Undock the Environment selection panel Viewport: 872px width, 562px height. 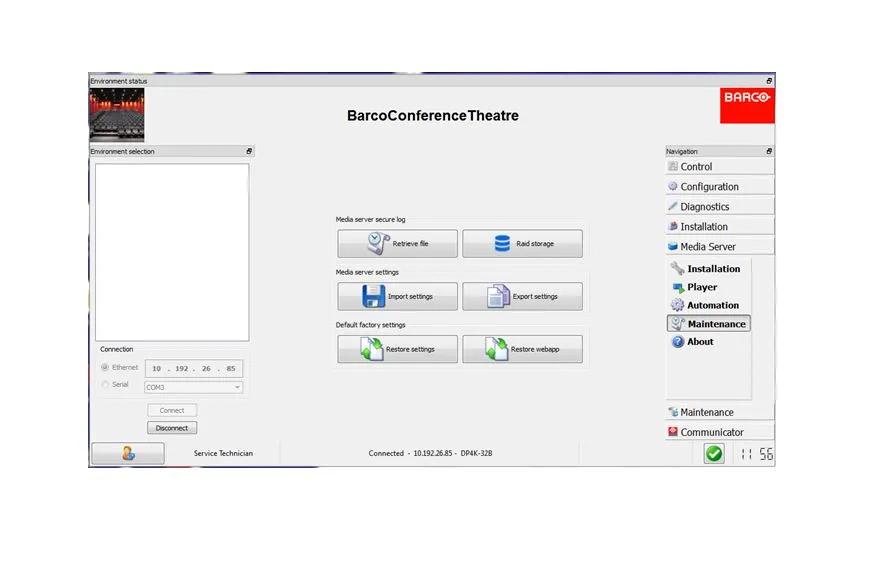coord(249,151)
